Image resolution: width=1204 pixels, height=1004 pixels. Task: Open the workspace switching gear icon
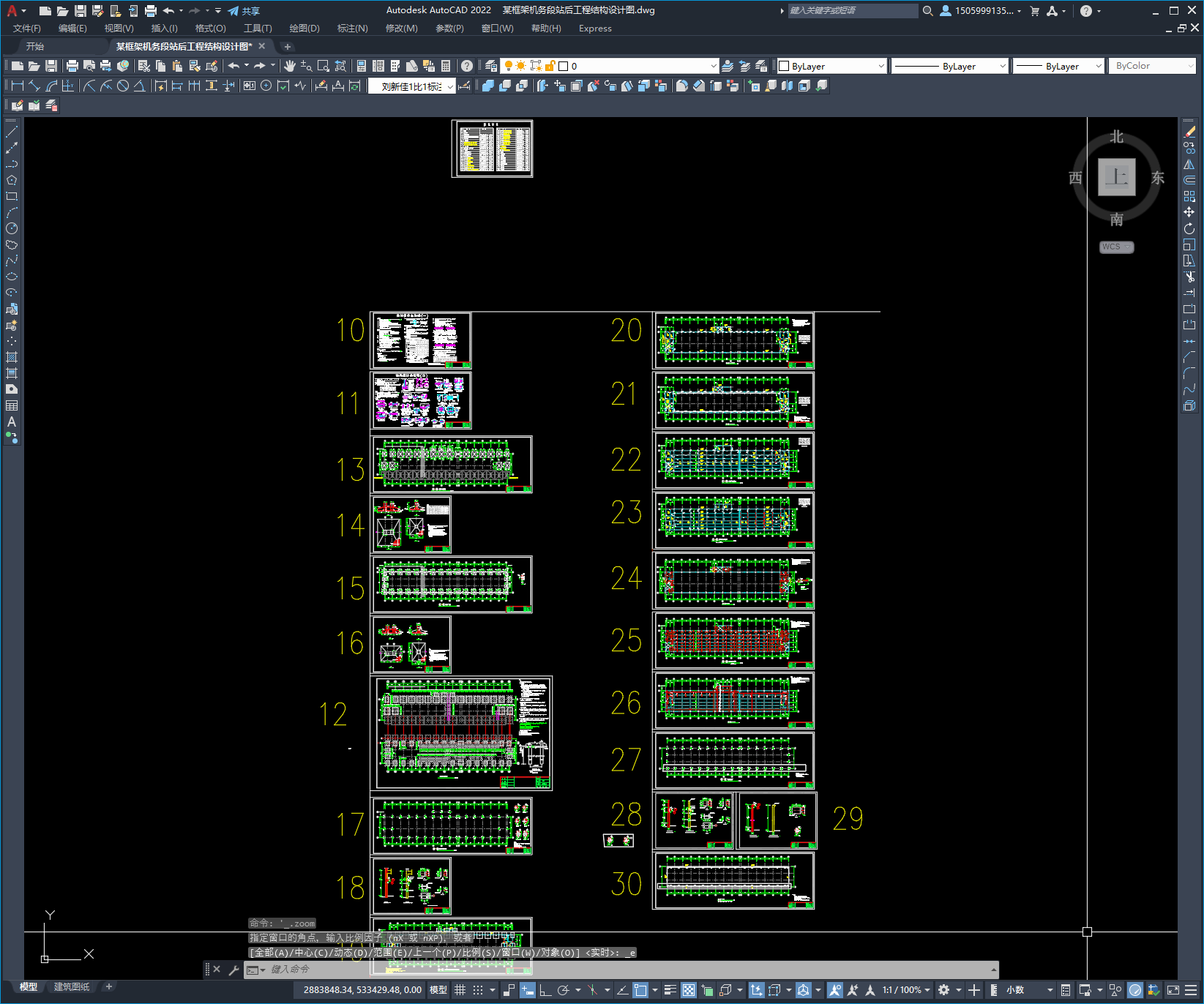tap(944, 990)
